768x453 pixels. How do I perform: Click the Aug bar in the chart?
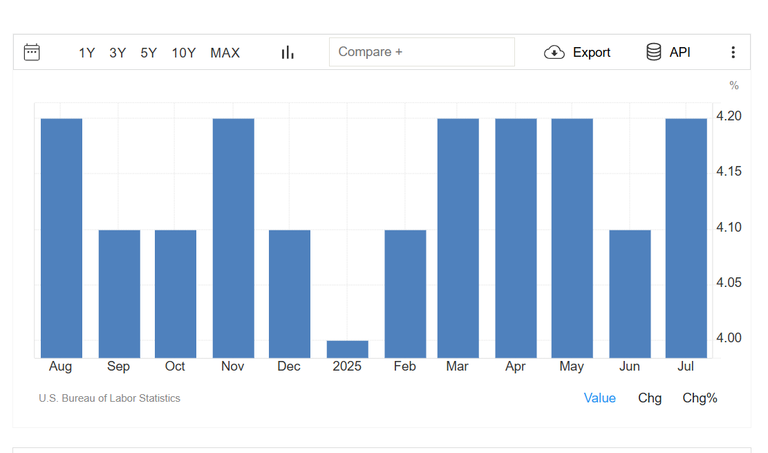pos(61,238)
